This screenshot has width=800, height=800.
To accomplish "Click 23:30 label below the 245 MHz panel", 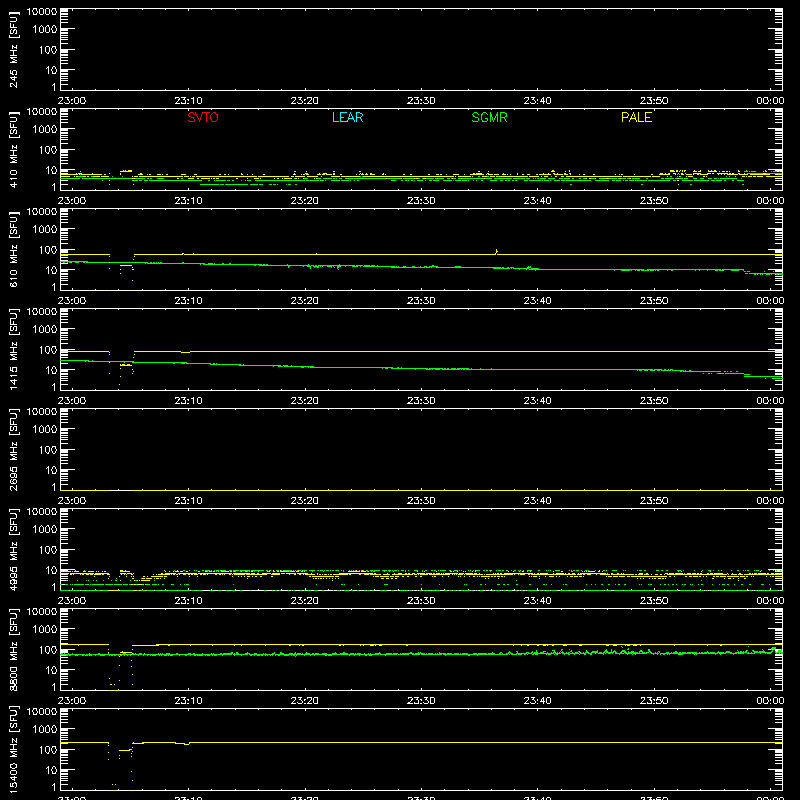I will click(x=421, y=101).
